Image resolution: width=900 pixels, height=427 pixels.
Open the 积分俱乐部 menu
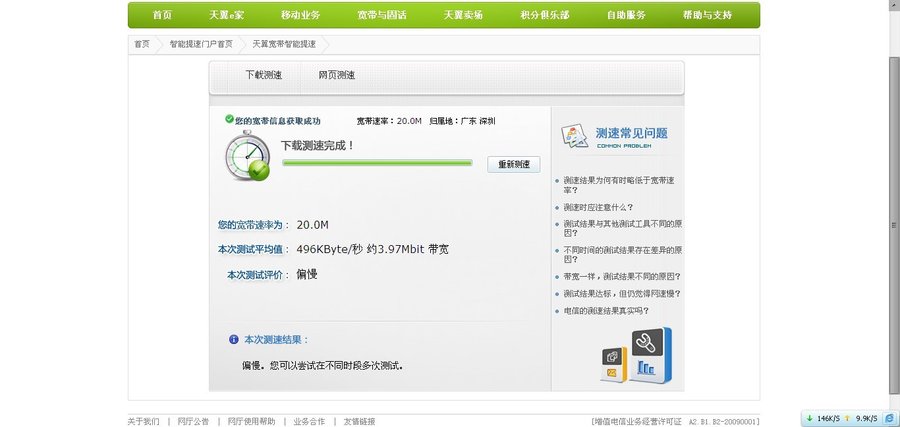545,15
